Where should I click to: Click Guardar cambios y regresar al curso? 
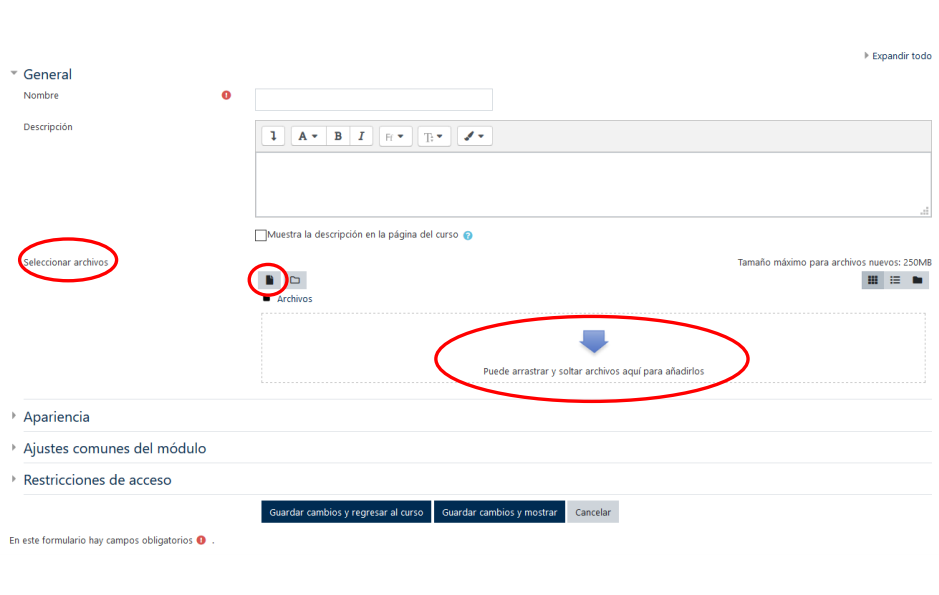coord(346,512)
